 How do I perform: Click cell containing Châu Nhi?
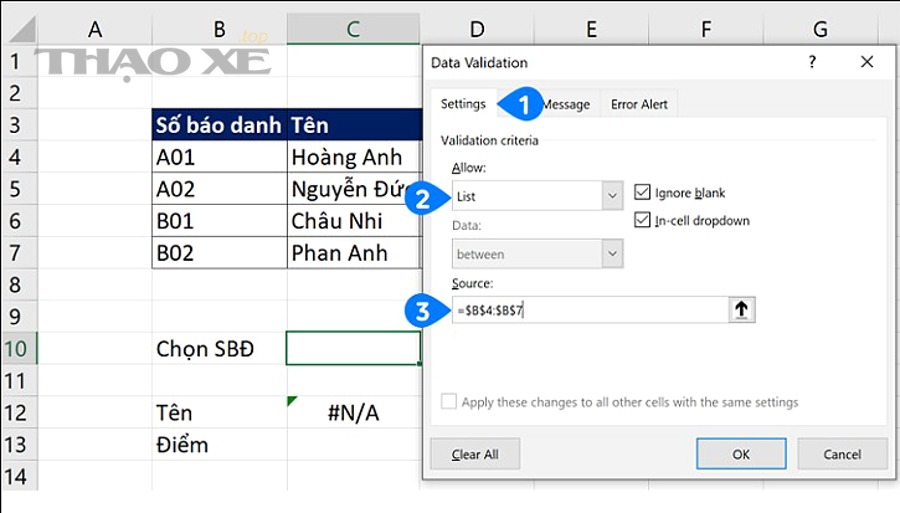point(354,221)
